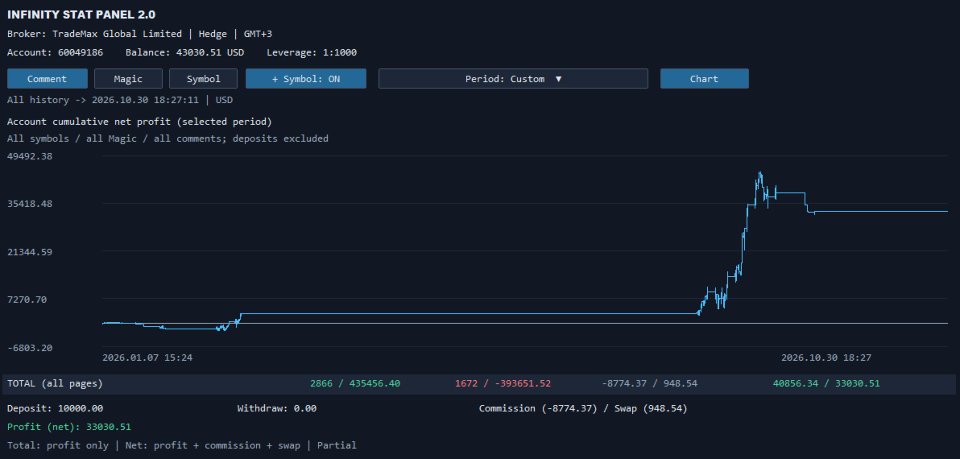This screenshot has height=459, width=960.
Task: Click the 2026.10.30 18:27 x-axis date
Action: click(x=826, y=357)
